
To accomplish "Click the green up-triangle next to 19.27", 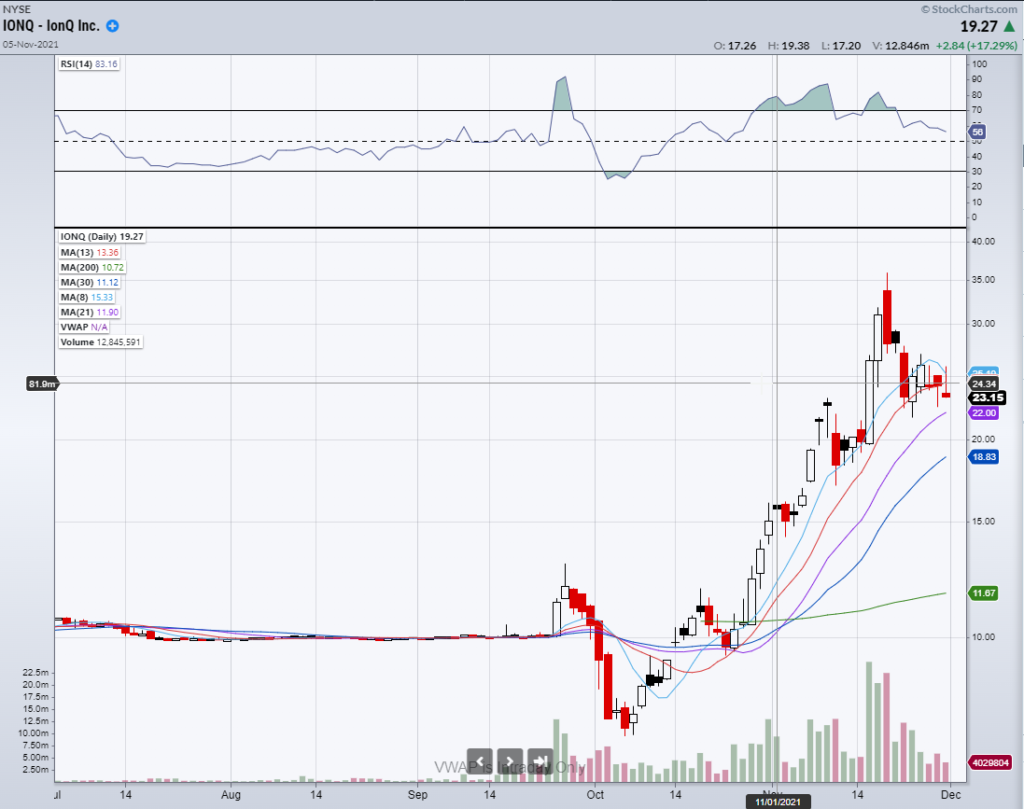I will click(x=1012, y=27).
